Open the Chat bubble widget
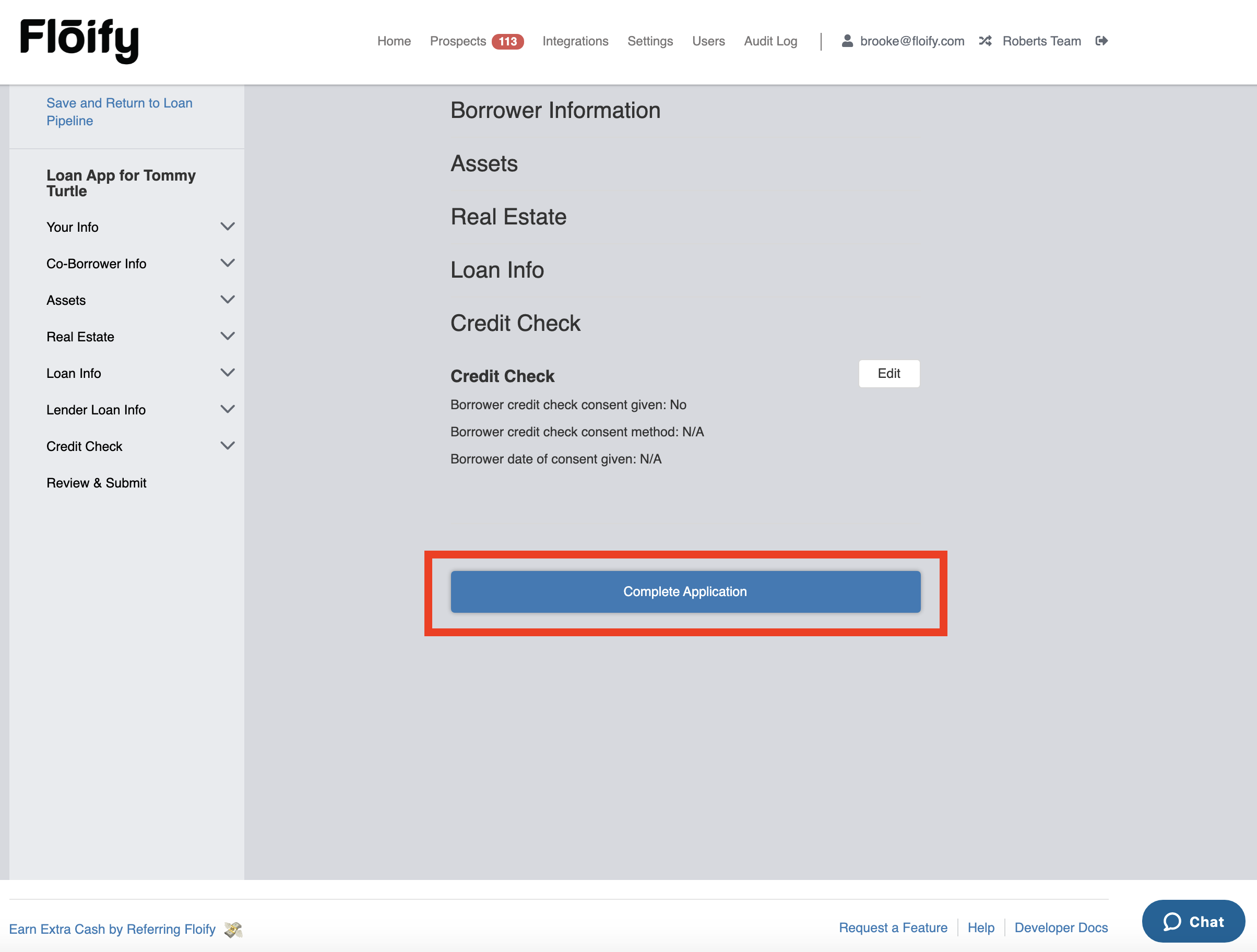Image resolution: width=1257 pixels, height=952 pixels. (1193, 921)
